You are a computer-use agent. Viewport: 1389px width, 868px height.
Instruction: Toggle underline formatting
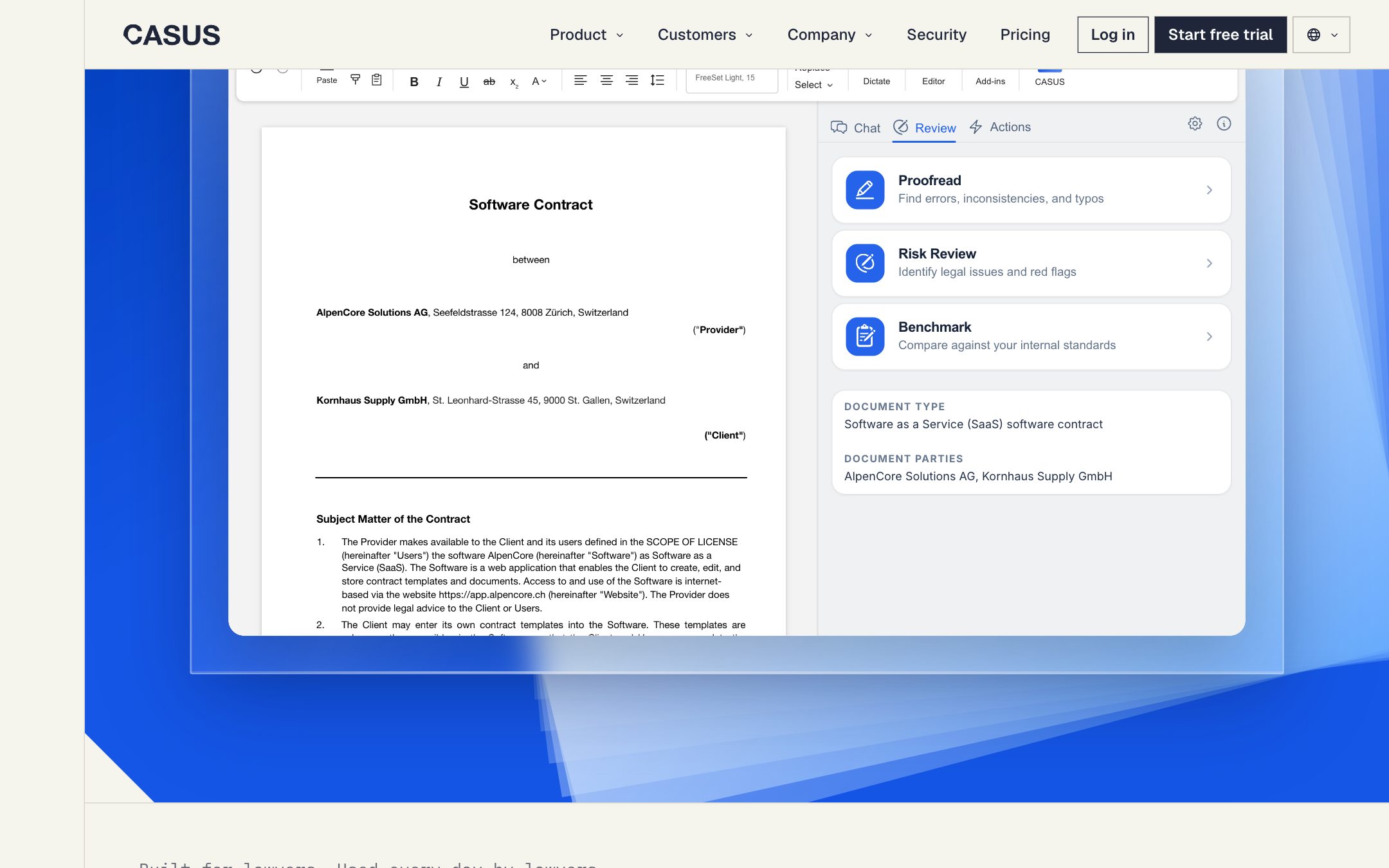click(x=464, y=82)
